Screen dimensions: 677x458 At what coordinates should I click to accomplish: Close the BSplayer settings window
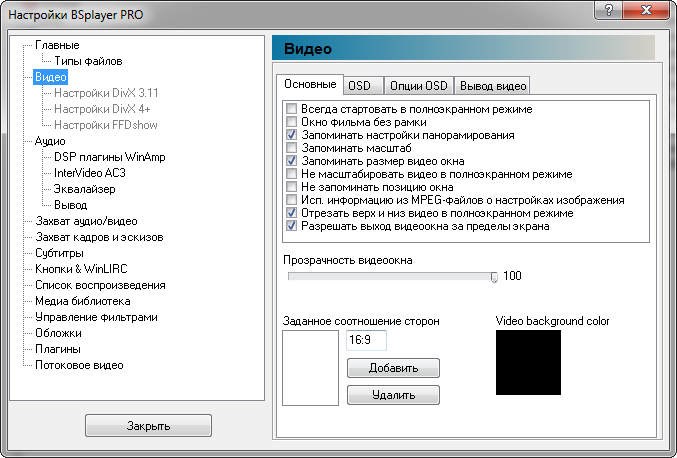point(646,9)
